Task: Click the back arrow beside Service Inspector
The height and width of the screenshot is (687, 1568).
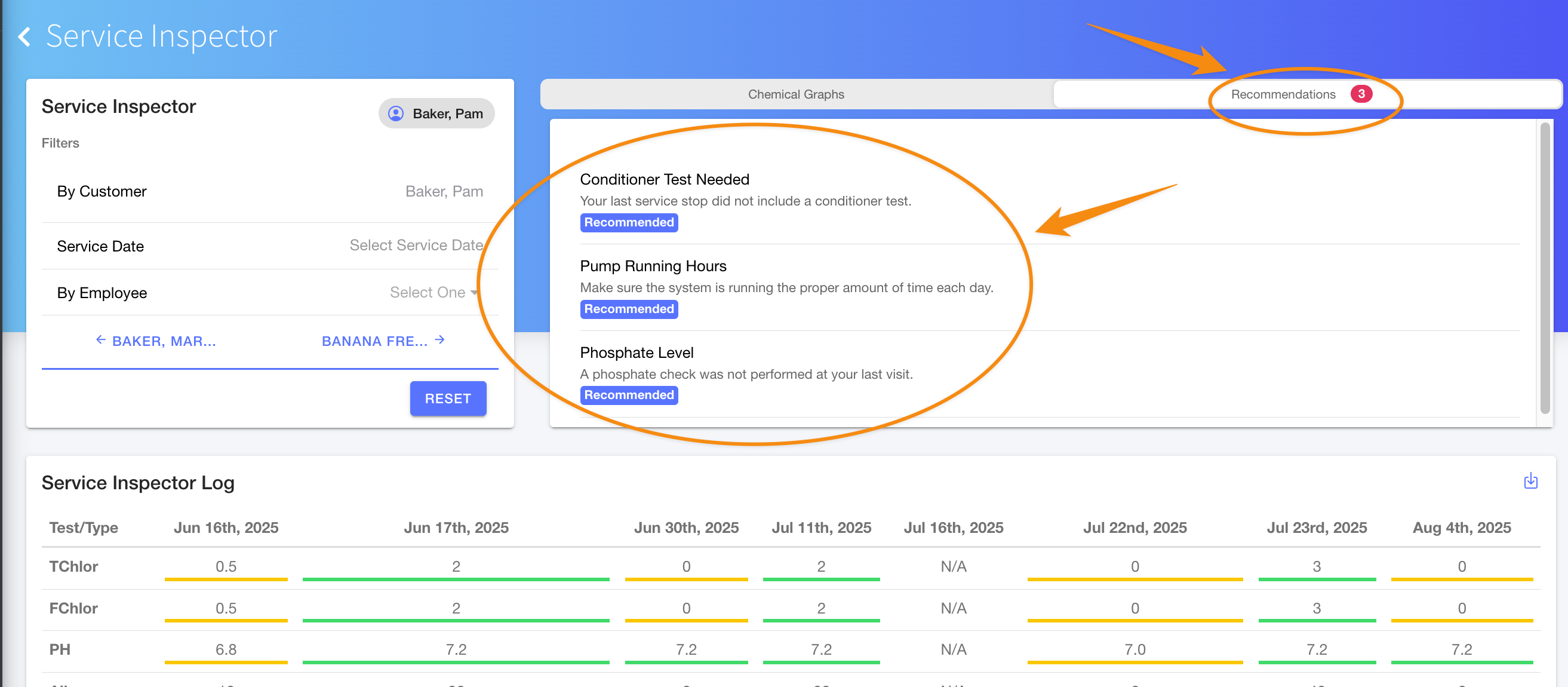Action: [x=24, y=36]
